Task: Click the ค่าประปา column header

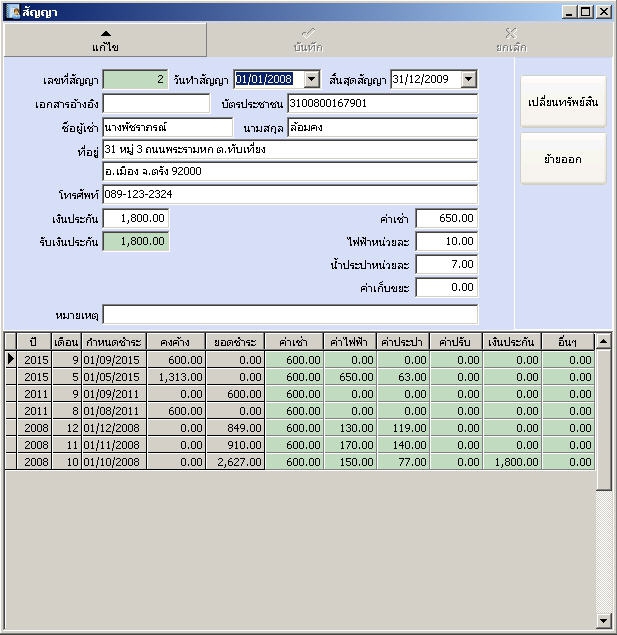Action: (403, 342)
